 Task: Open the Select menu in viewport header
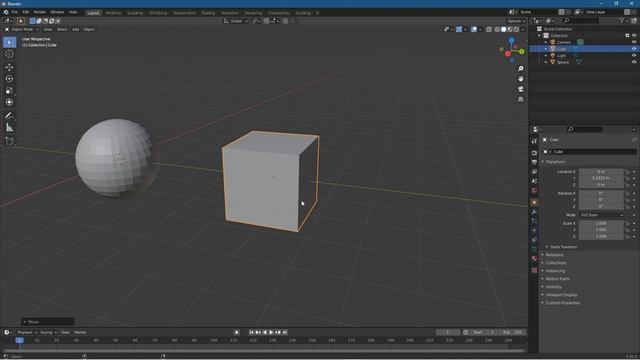62,29
